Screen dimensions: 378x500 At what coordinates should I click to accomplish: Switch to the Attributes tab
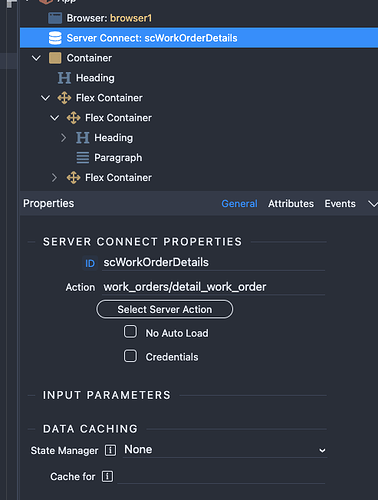(291, 204)
